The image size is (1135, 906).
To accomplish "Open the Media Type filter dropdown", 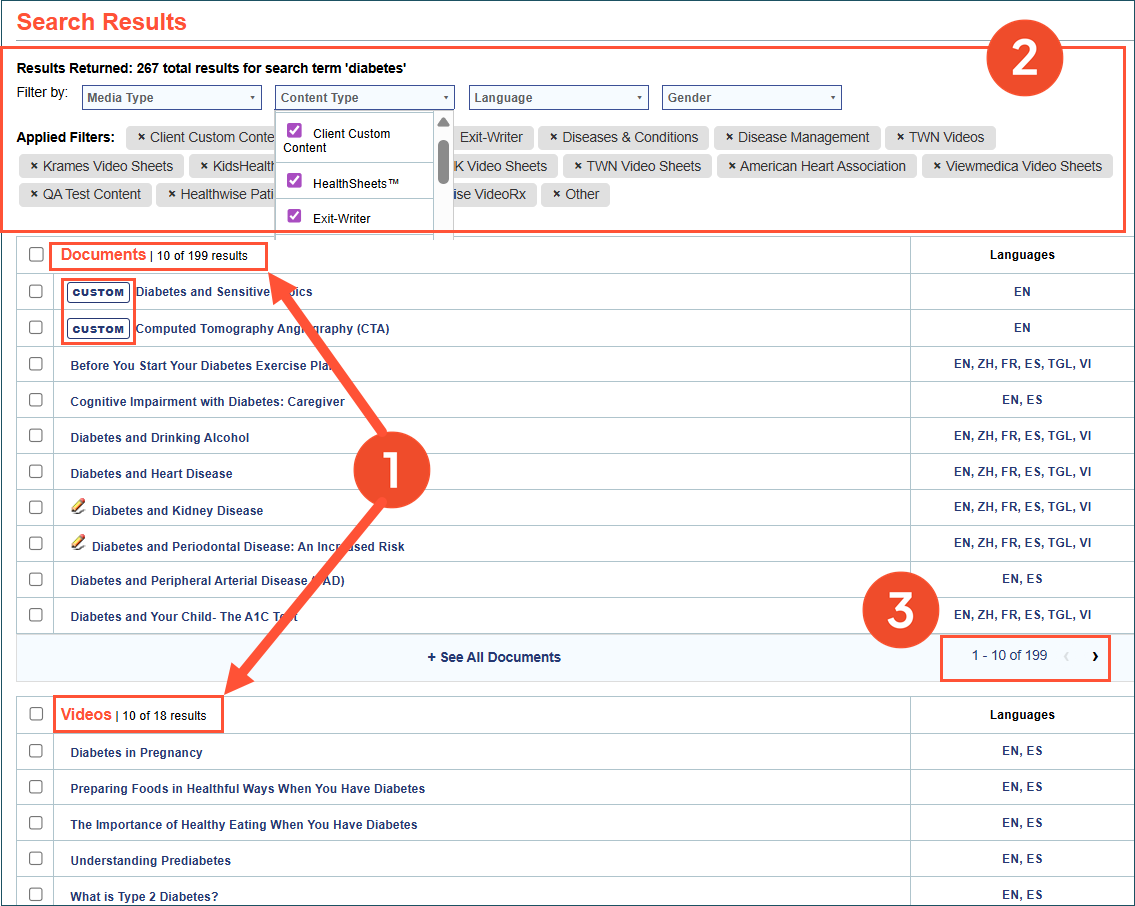I will pos(171,97).
